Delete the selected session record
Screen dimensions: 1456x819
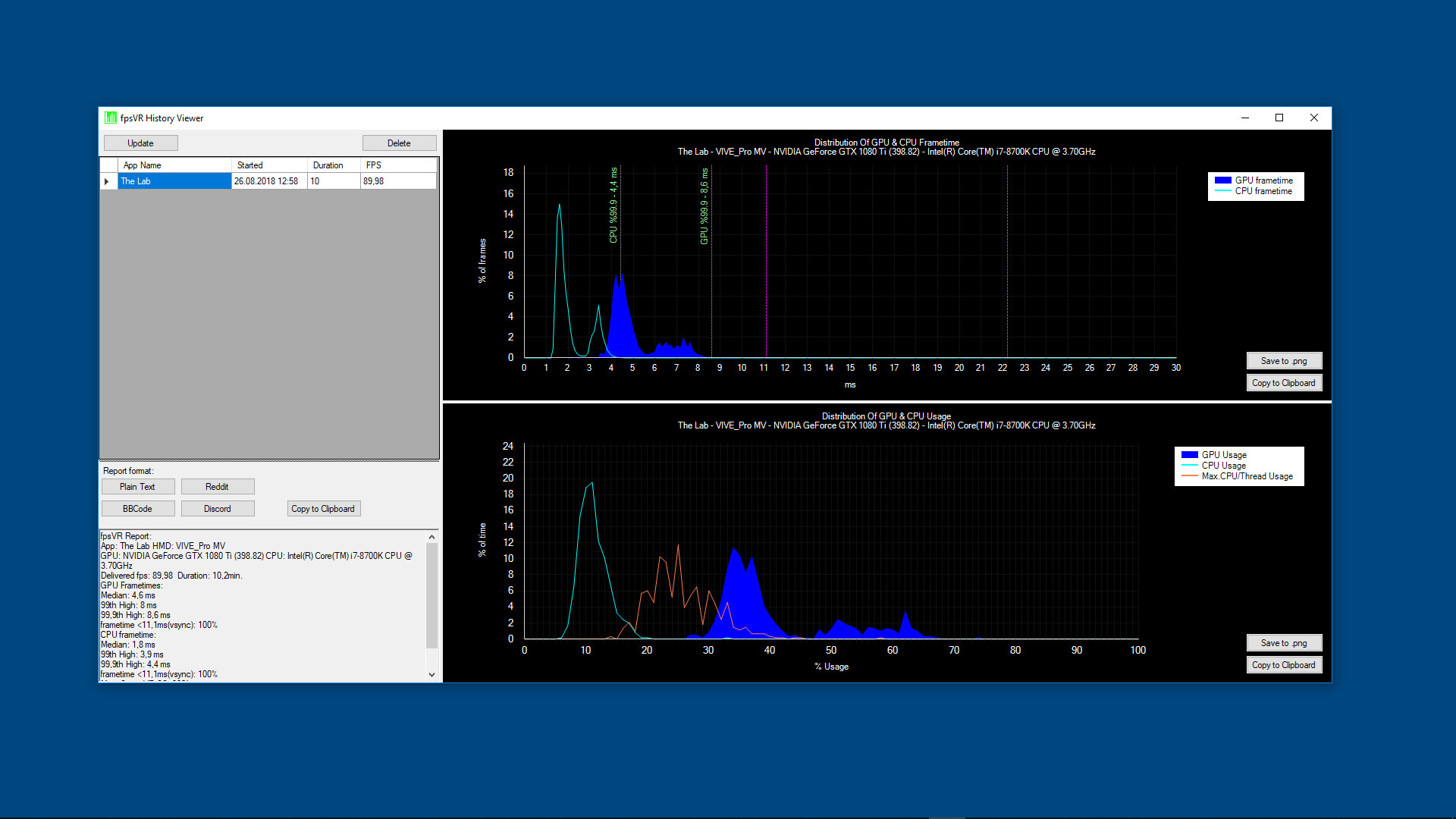[399, 143]
